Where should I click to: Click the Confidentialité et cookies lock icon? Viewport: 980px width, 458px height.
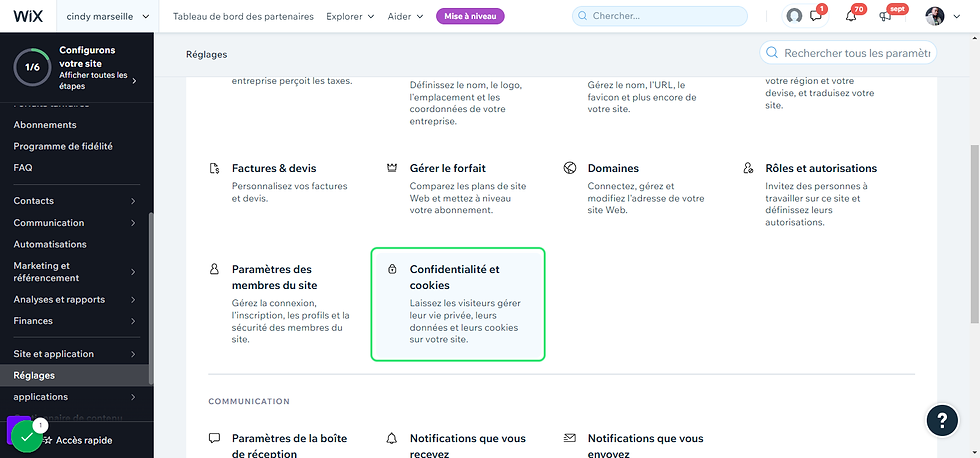click(x=392, y=269)
